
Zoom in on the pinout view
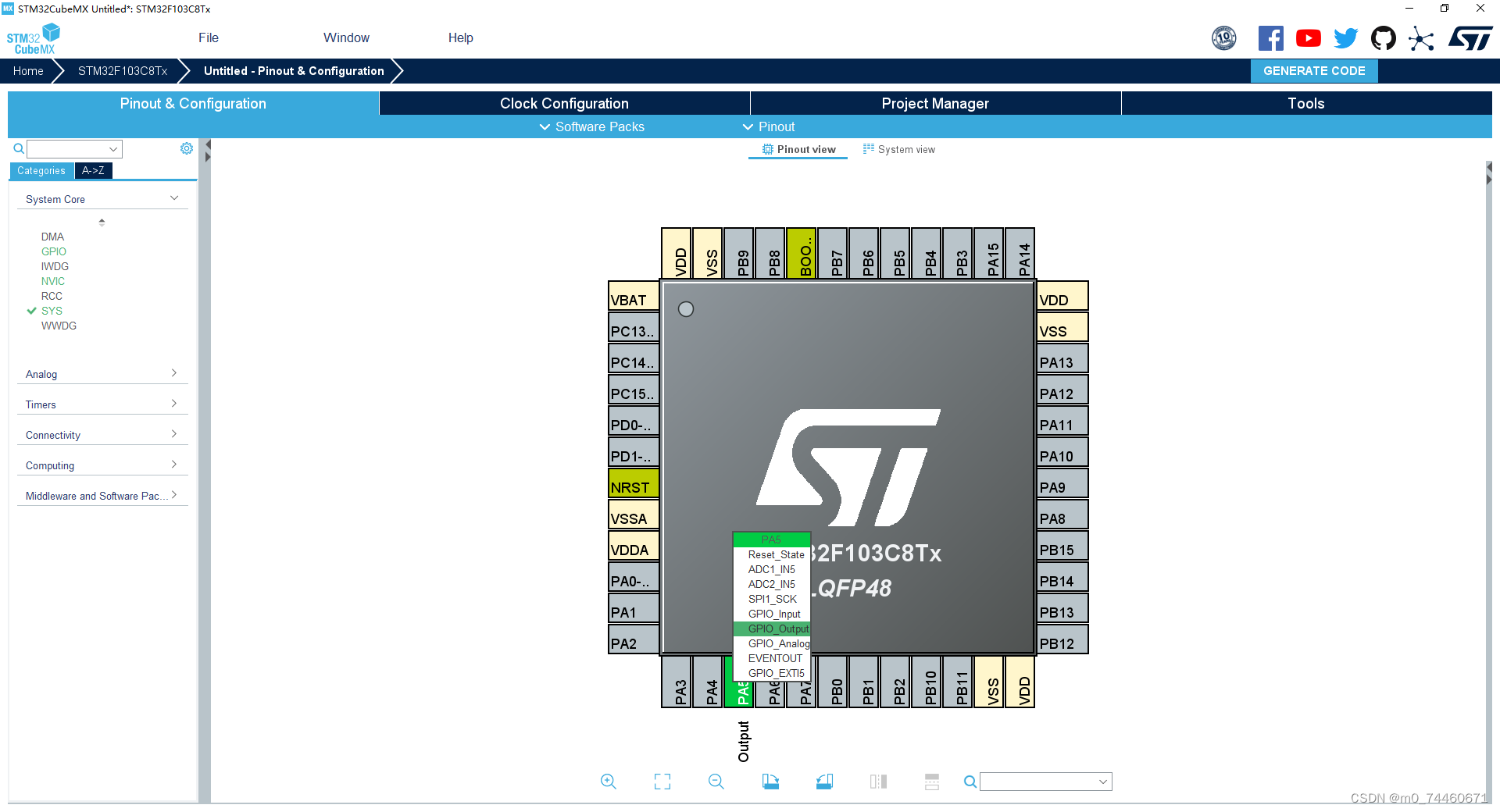609,782
